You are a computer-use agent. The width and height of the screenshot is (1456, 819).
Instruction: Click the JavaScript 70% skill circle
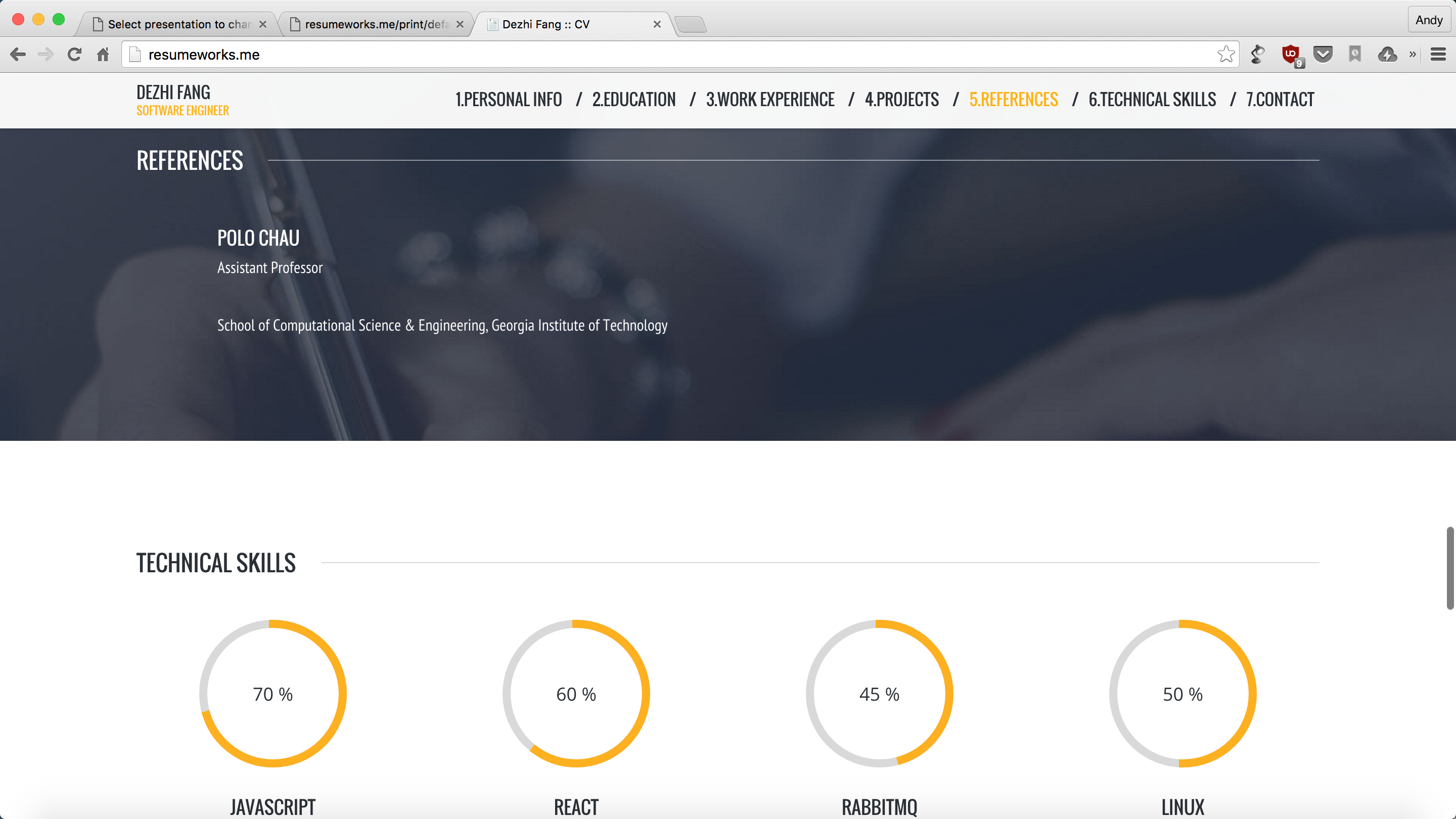(x=272, y=694)
